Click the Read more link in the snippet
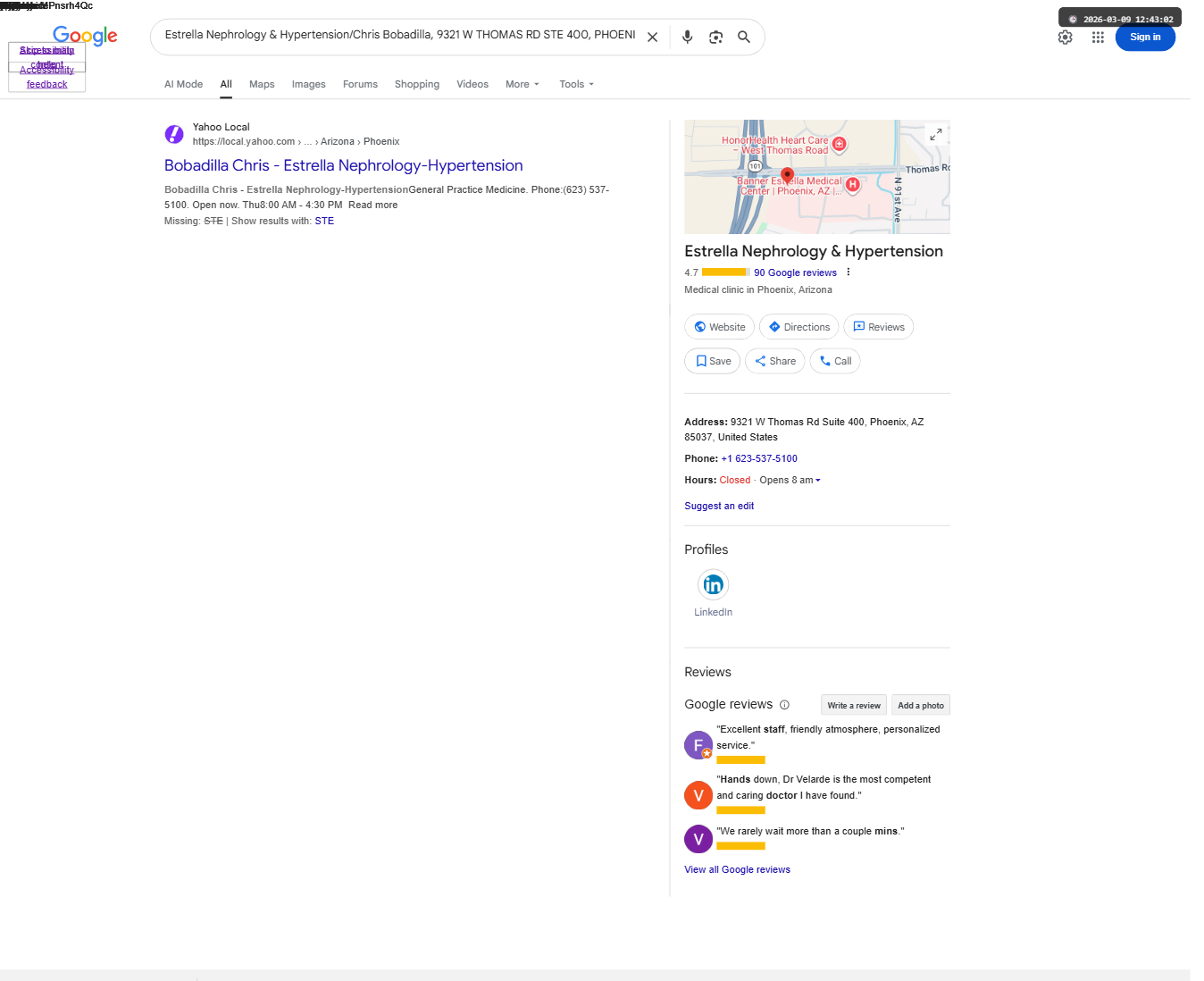Viewport: 1204px width, 981px height. click(x=373, y=205)
